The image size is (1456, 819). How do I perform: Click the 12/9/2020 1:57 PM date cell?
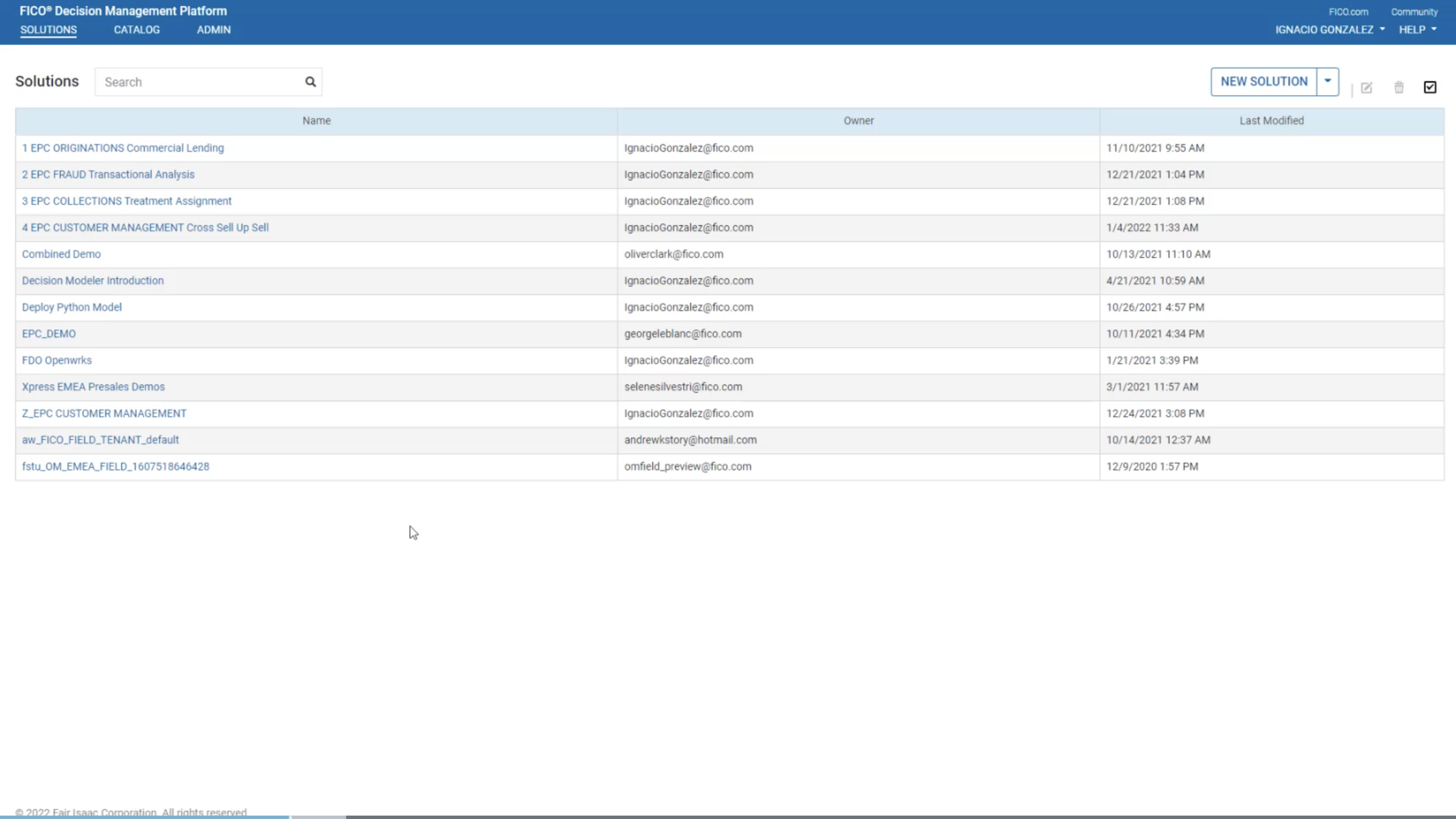[x=1272, y=466]
